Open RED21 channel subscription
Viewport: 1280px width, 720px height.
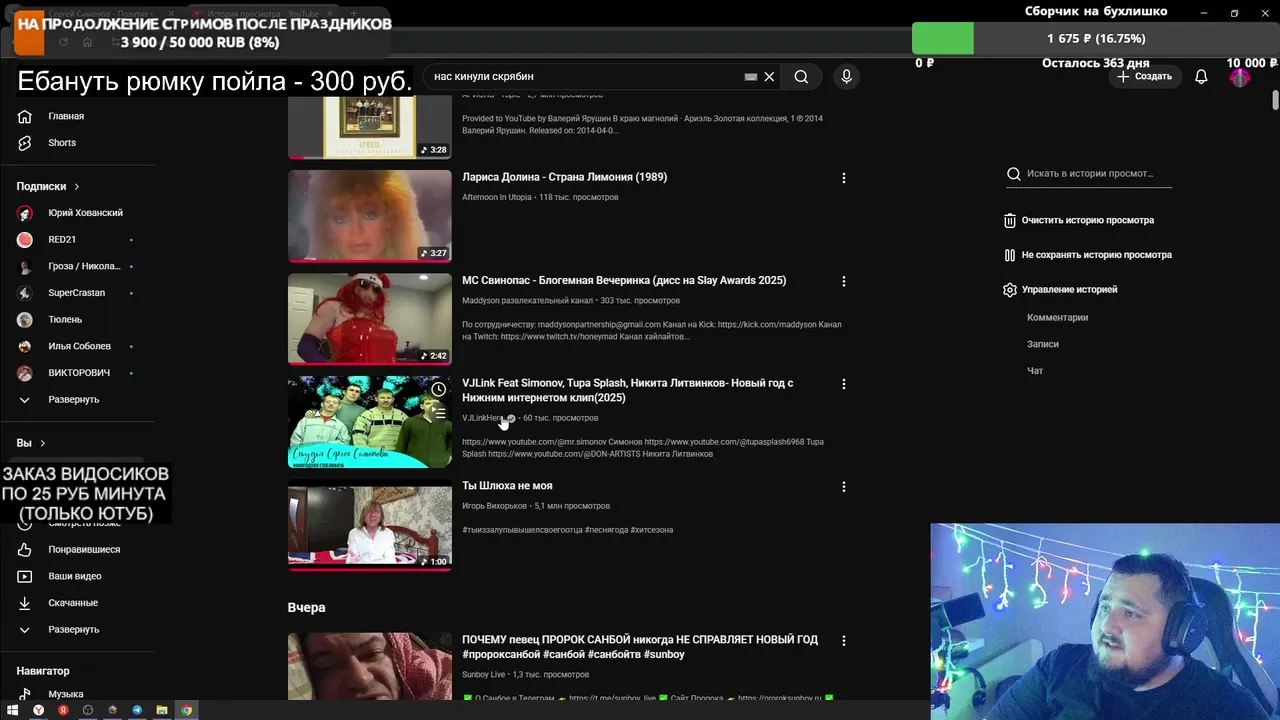click(x=62, y=240)
